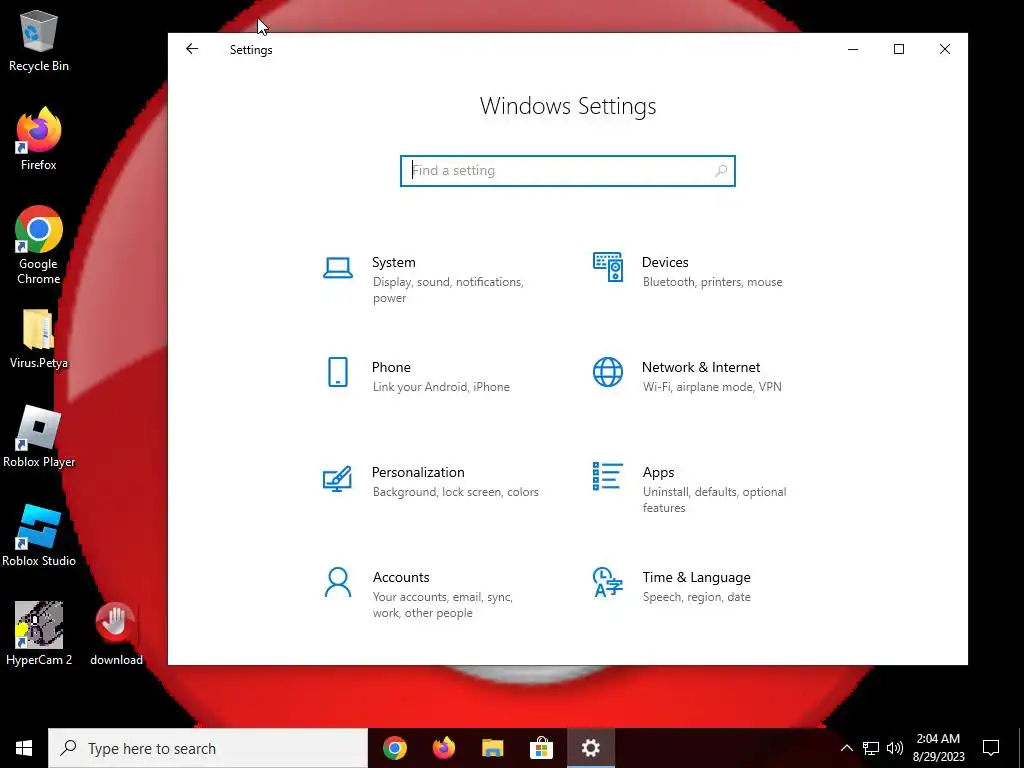Click the Network & Internet heading
The height and width of the screenshot is (768, 1024).
(x=701, y=367)
